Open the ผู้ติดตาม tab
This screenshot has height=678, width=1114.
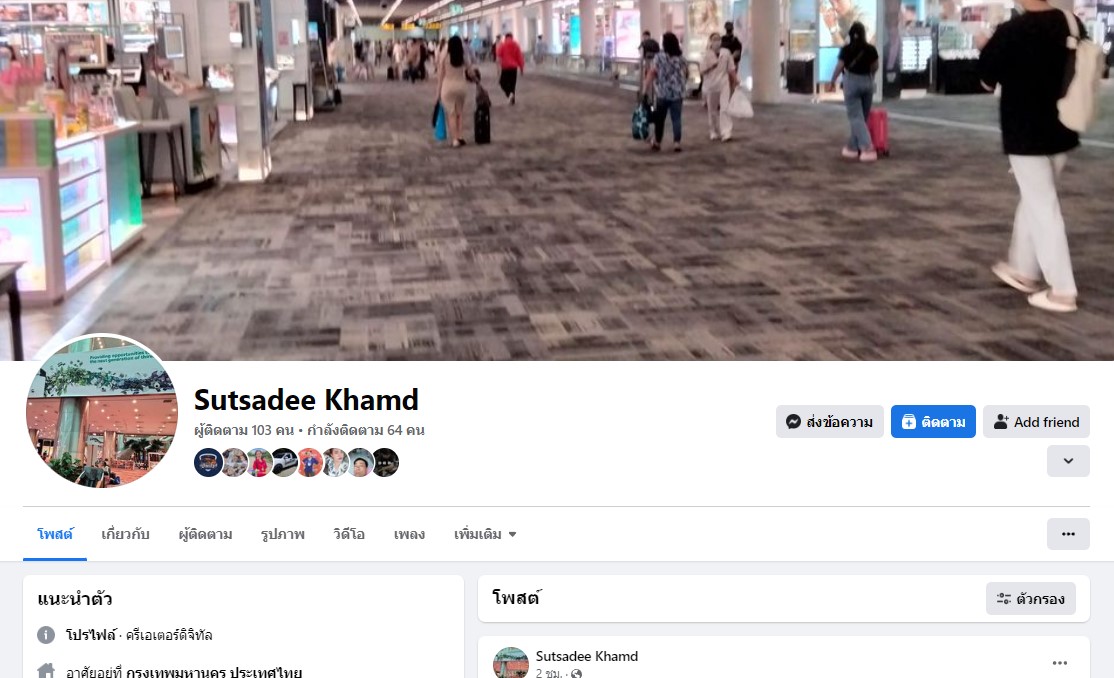205,534
